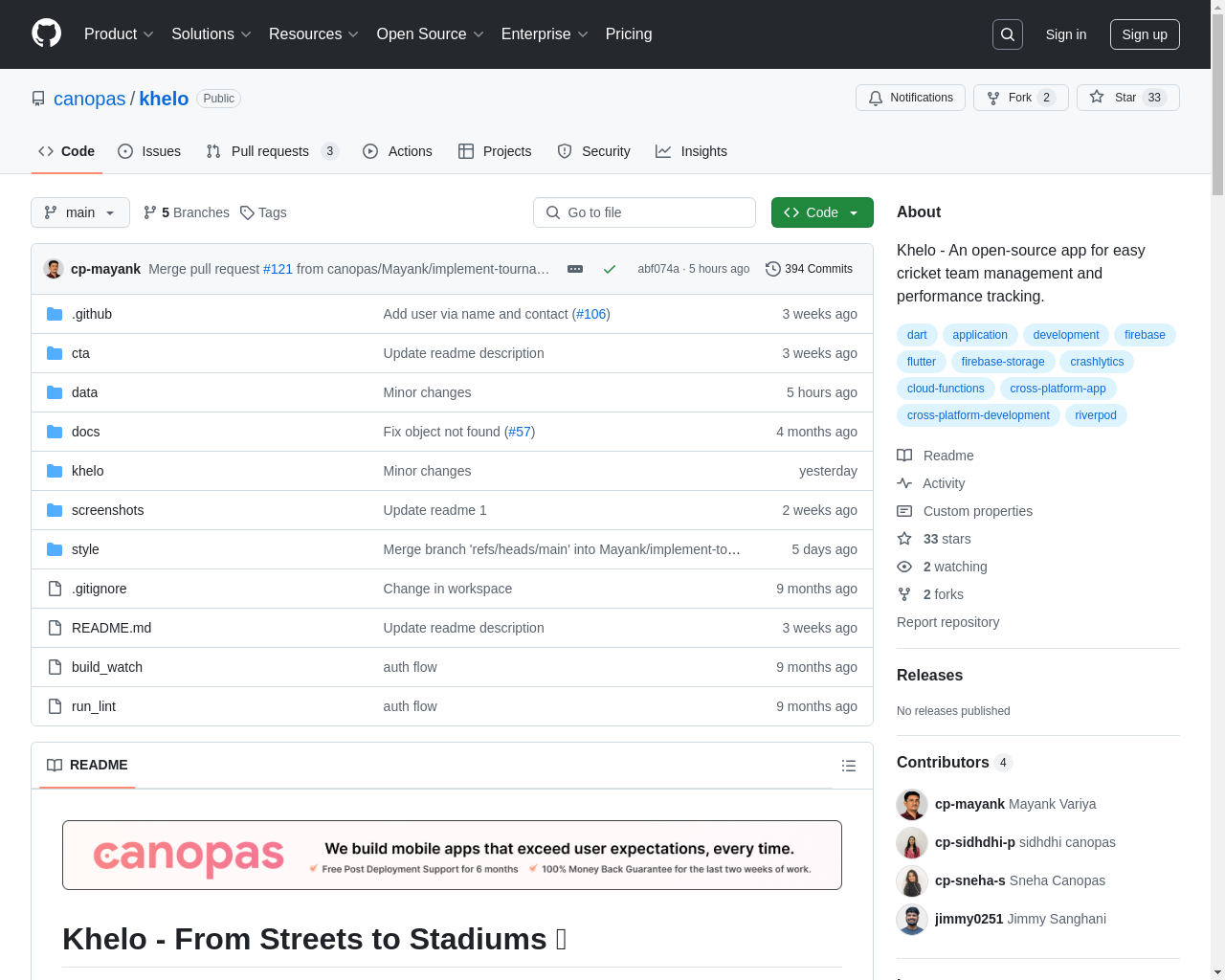This screenshot has height=980, width=1225.
Task: Open 394 Commits history
Action: [809, 269]
